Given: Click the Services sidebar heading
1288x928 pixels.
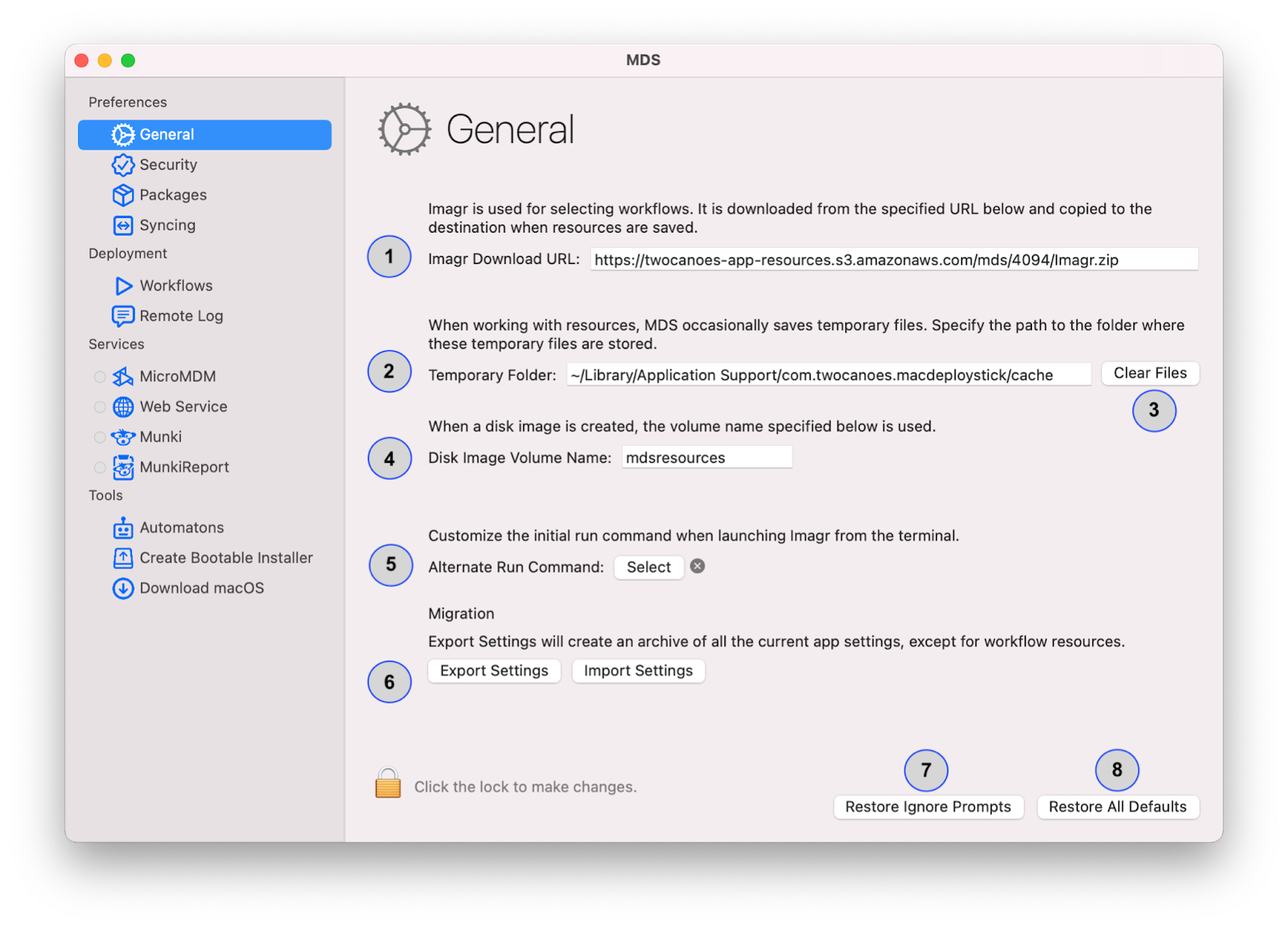Looking at the screenshot, I should point(117,344).
